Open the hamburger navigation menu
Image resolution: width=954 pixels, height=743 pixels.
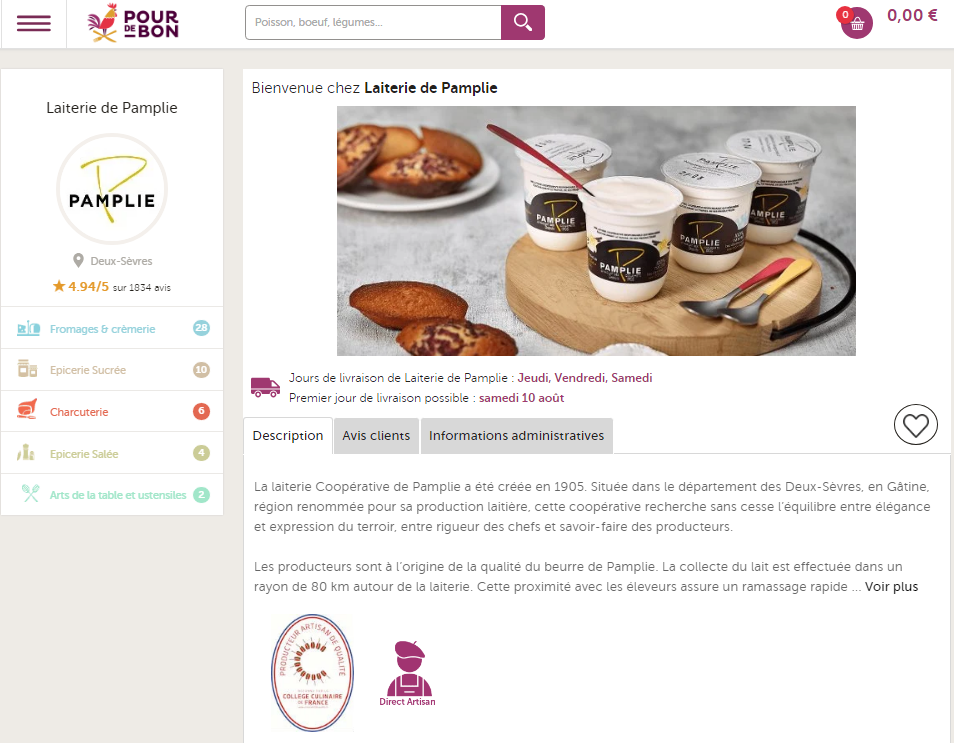click(x=33, y=23)
